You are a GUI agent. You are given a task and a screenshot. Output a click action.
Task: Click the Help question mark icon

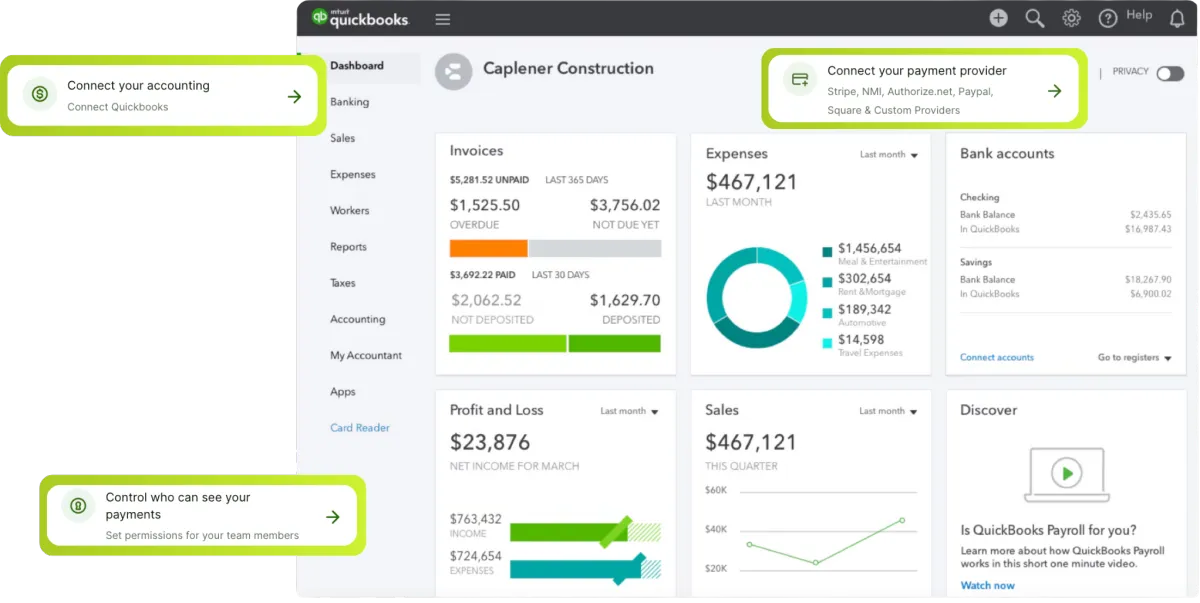click(1108, 18)
